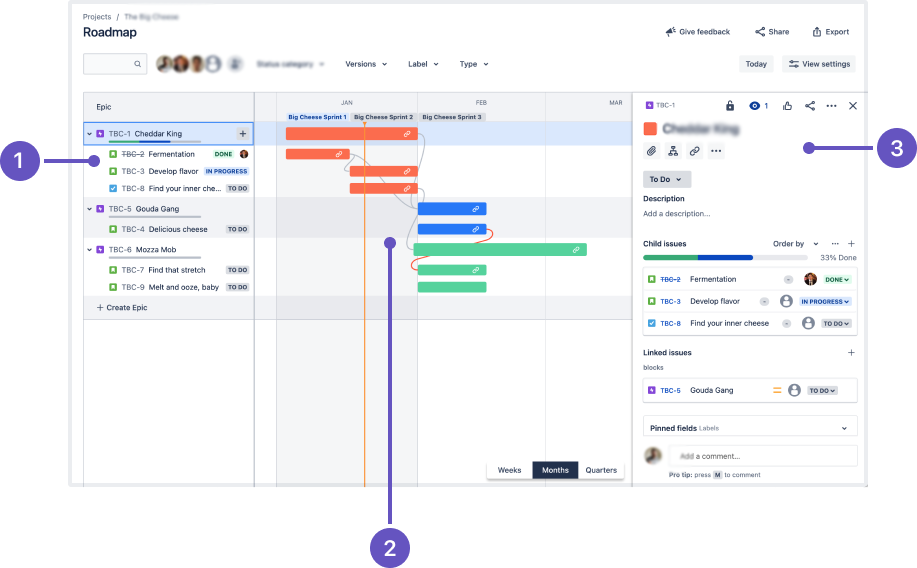Click the link issue icon in panel
The width and height of the screenshot is (917, 568).
695,152
